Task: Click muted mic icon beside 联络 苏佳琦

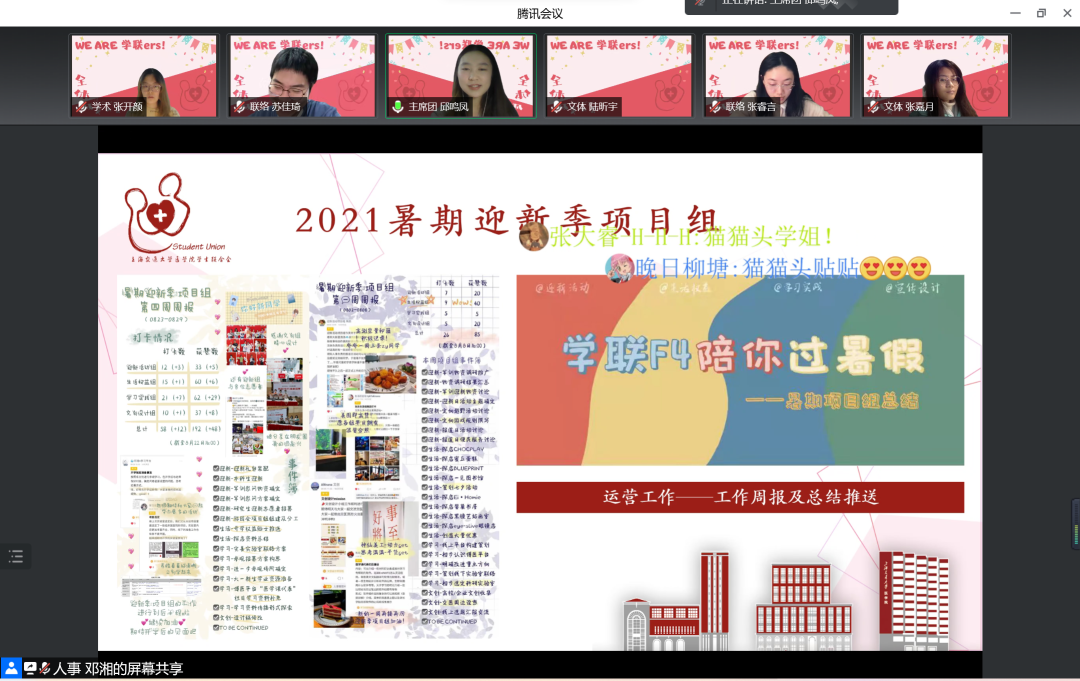Action: pyautogui.click(x=240, y=107)
